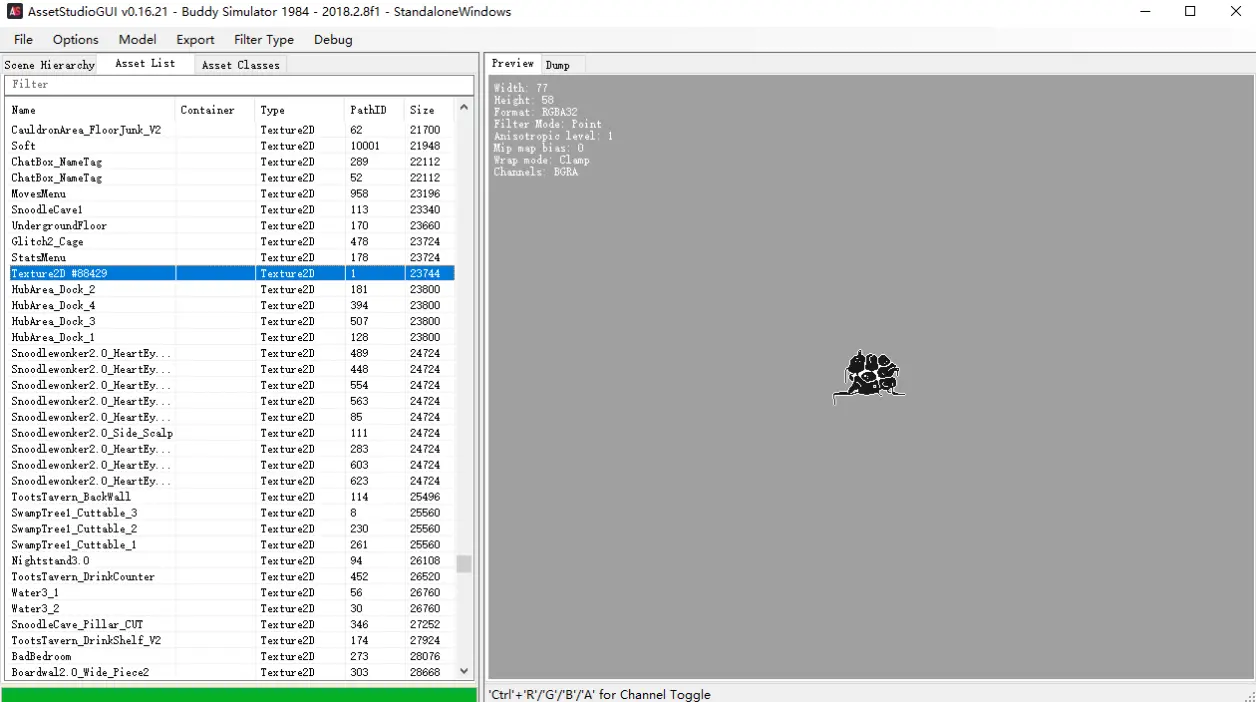This screenshot has height=702, width=1256.
Task: Select the TootsTavern_BackWall row
Action: (x=230, y=497)
